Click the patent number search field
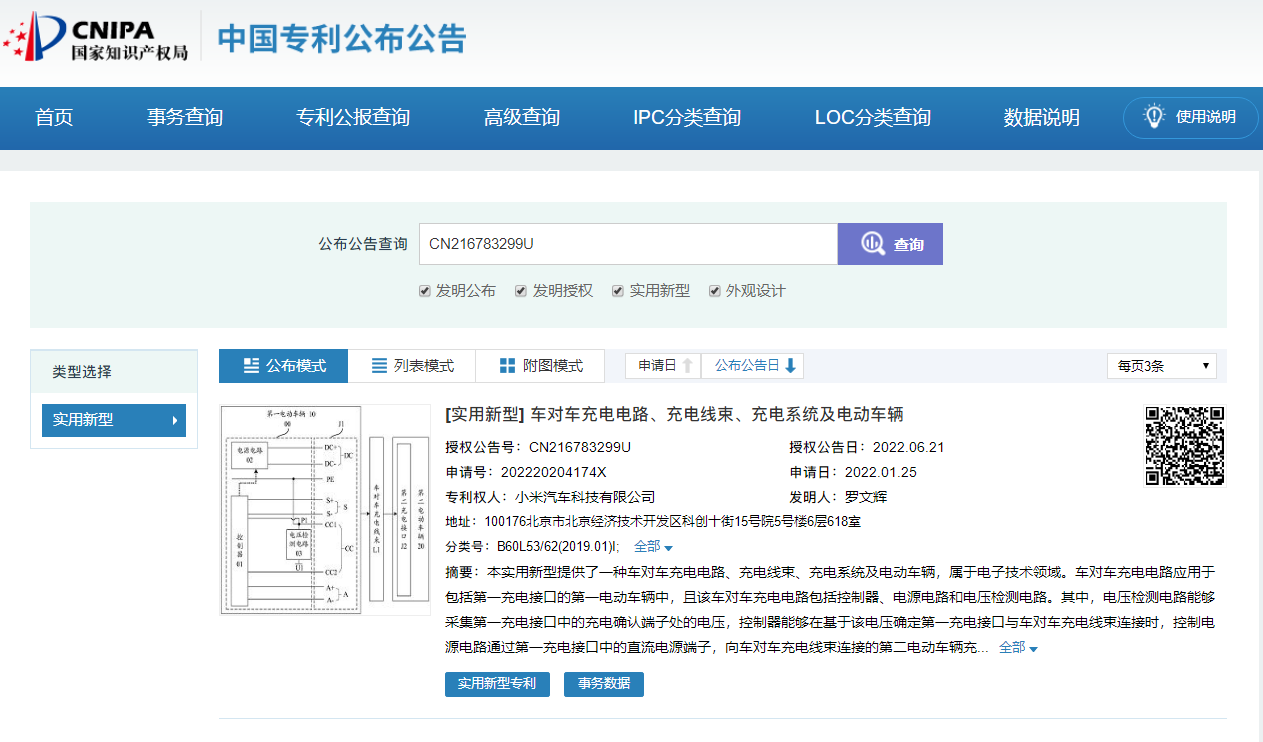 coord(627,244)
